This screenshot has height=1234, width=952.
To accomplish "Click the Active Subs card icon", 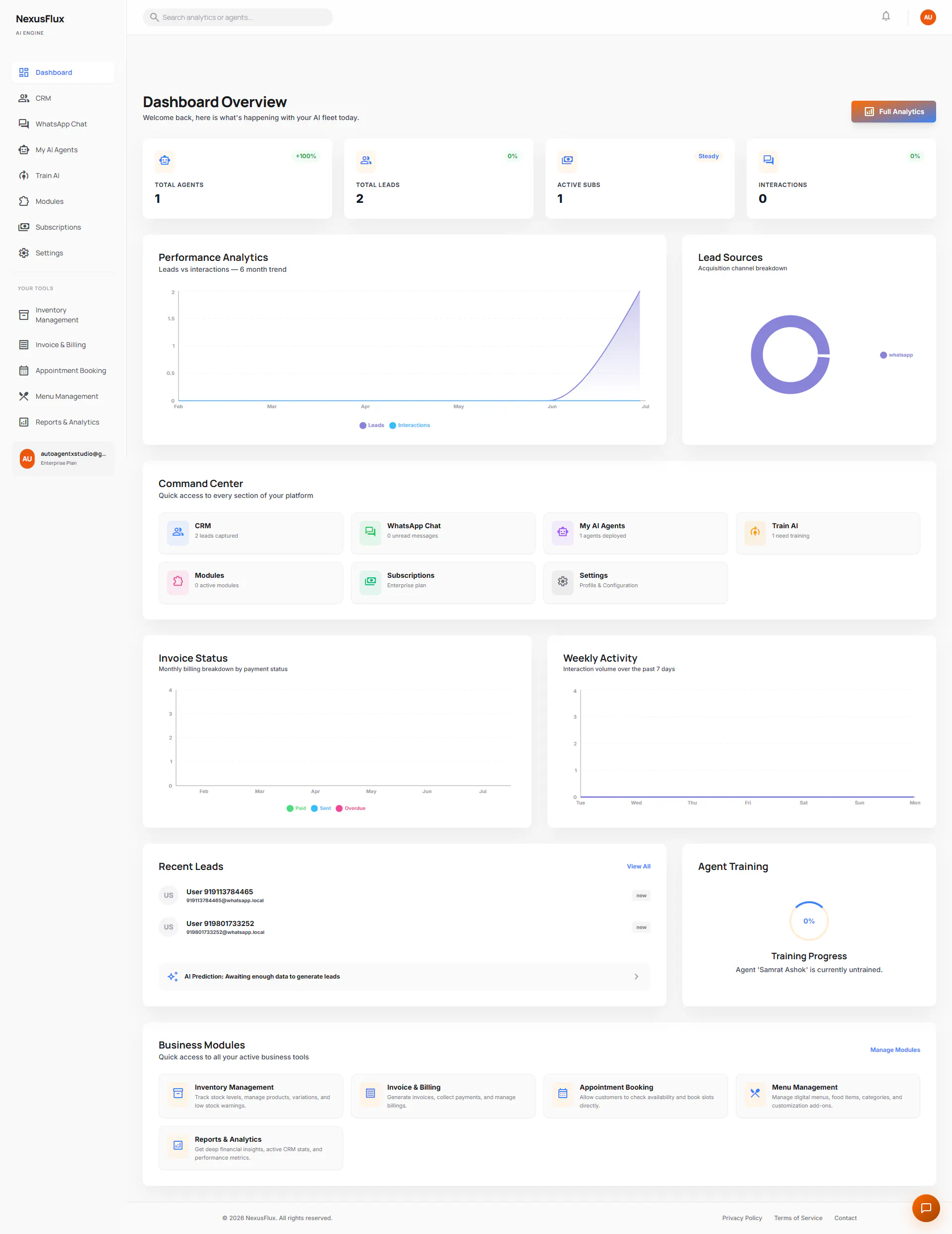I will tap(567, 161).
